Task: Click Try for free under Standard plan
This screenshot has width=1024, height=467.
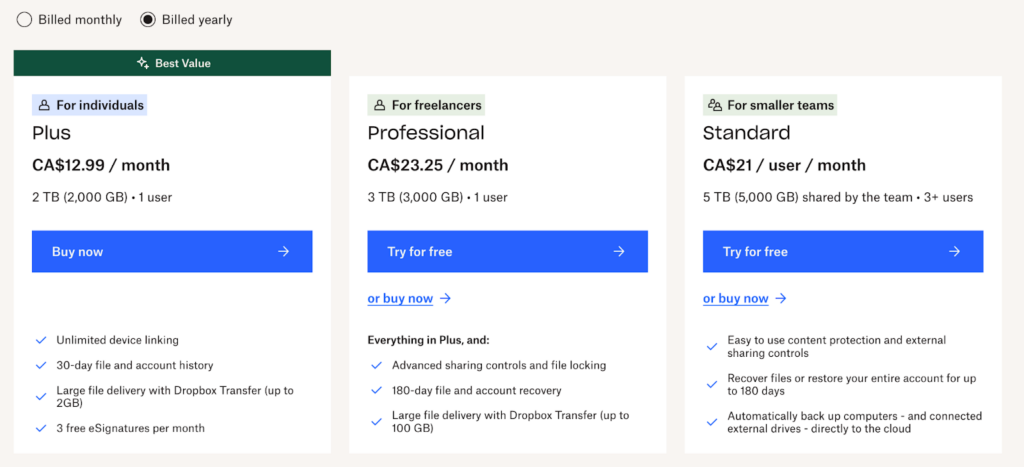Action: (x=843, y=251)
